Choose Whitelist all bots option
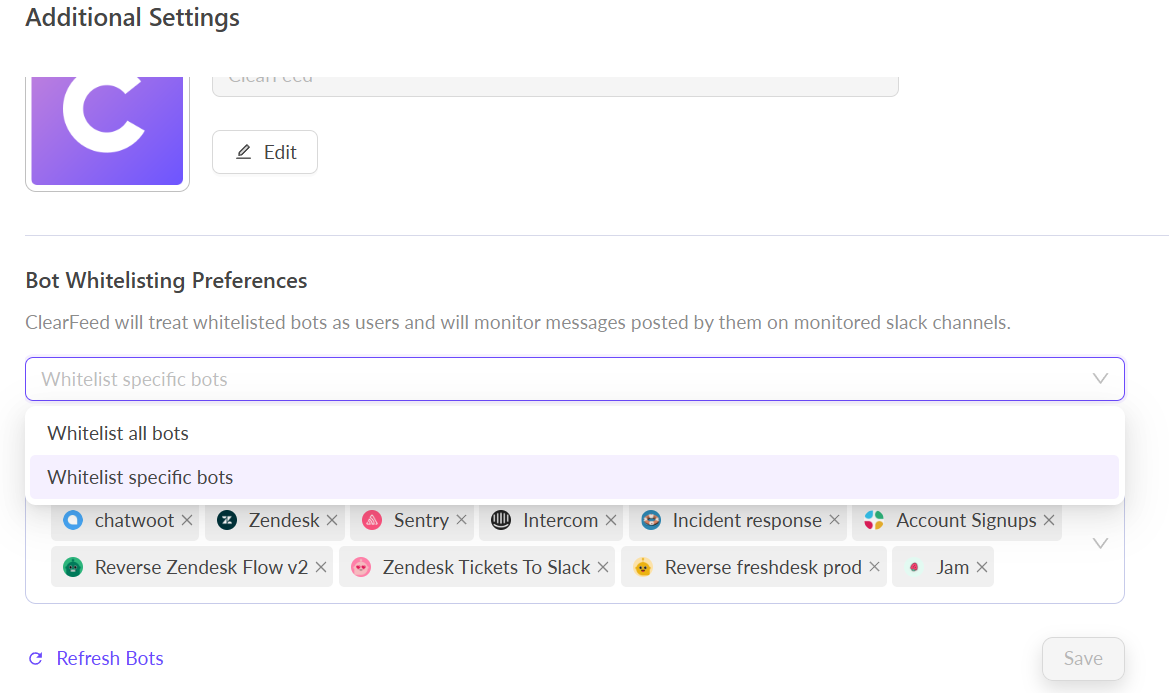1169x693 pixels. tap(118, 433)
